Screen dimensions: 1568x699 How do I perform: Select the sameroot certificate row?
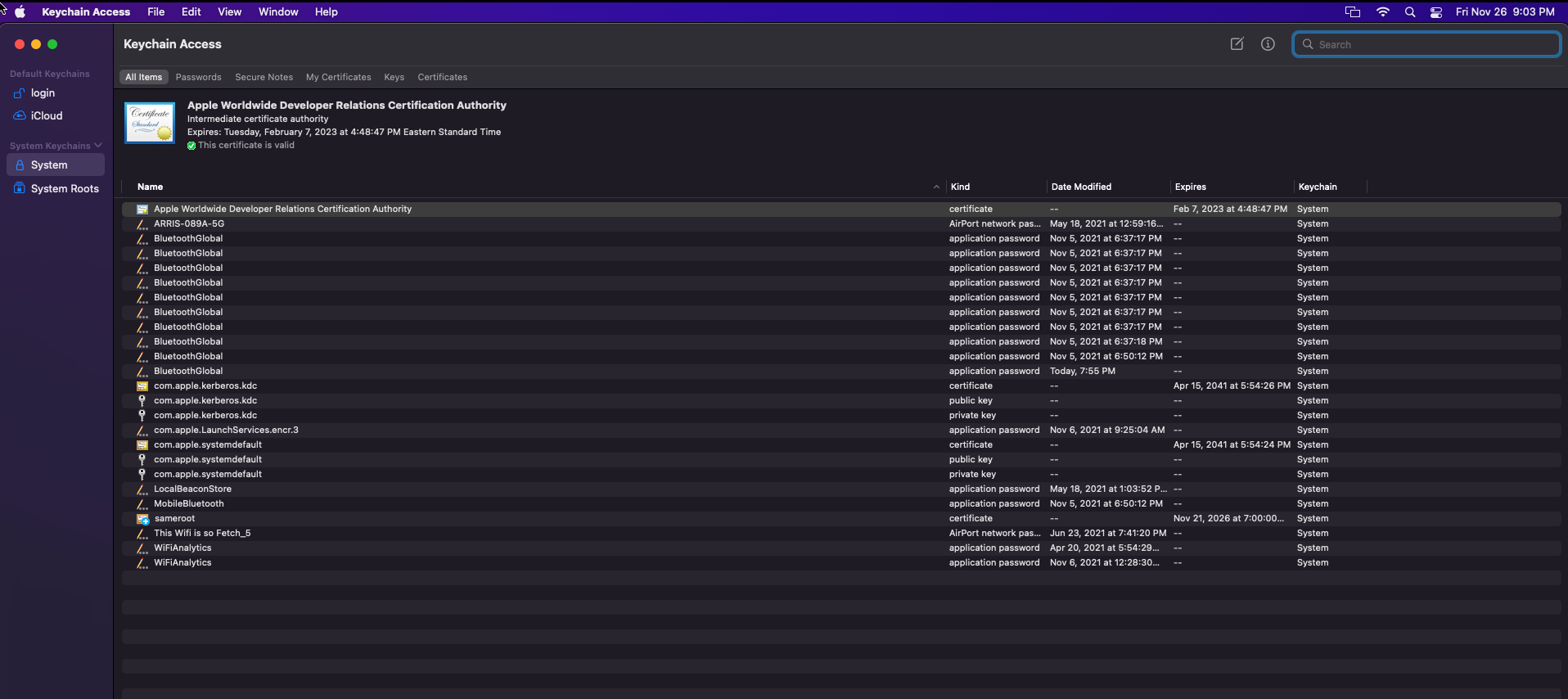pos(841,519)
